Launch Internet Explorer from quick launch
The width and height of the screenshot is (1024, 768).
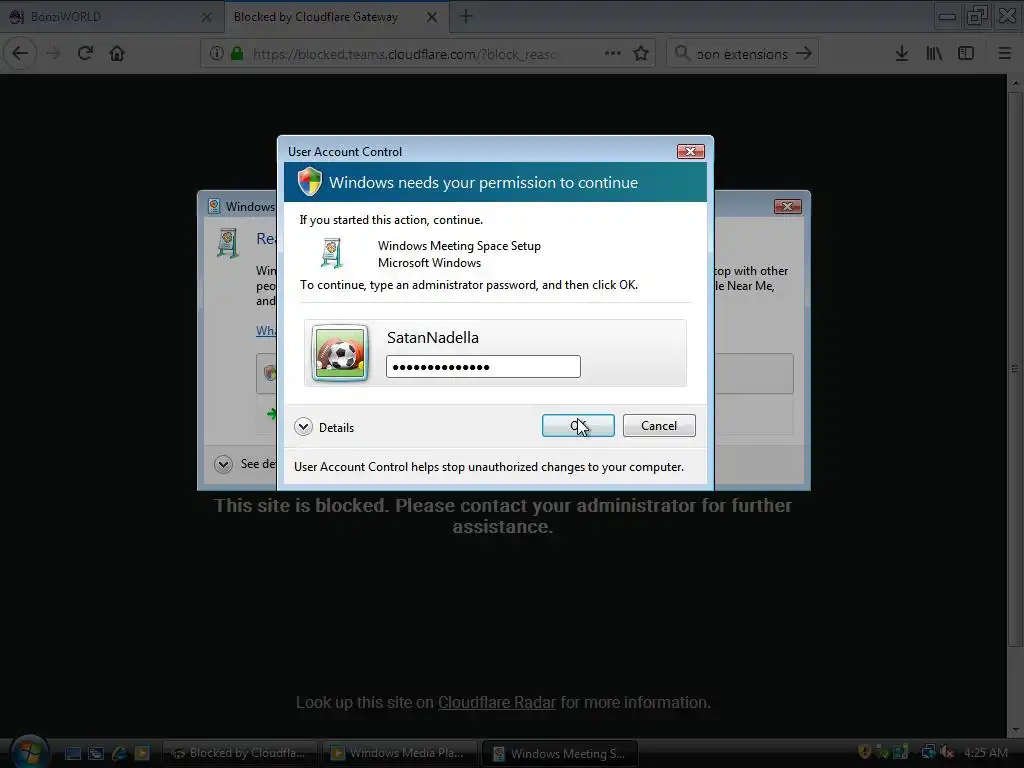click(x=119, y=753)
